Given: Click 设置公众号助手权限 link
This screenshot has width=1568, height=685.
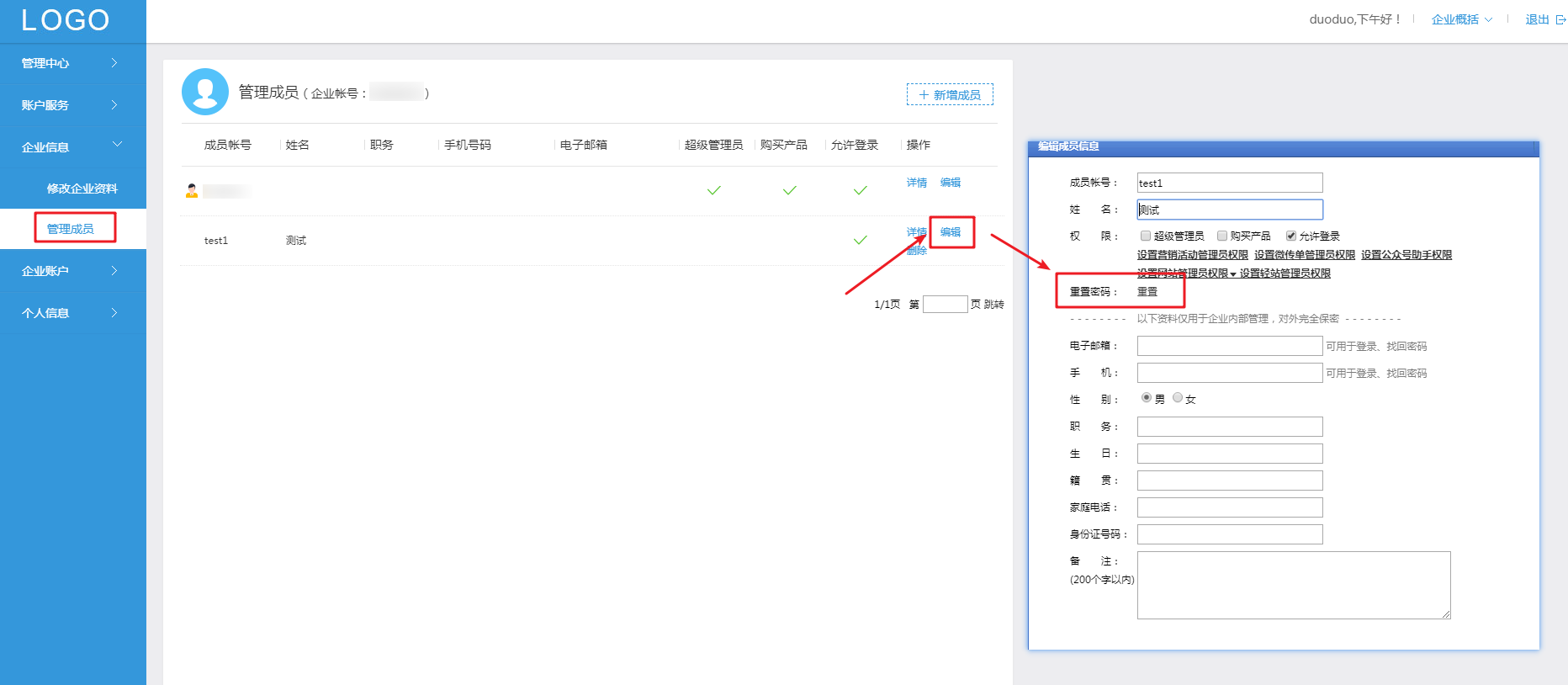Looking at the screenshot, I should pyautogui.click(x=1406, y=255).
